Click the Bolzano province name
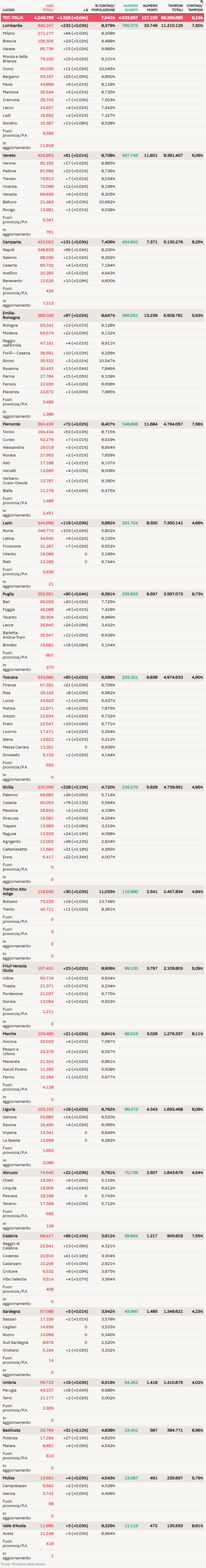Image resolution: width=206 pixels, height=1568 pixels. [10, 901]
